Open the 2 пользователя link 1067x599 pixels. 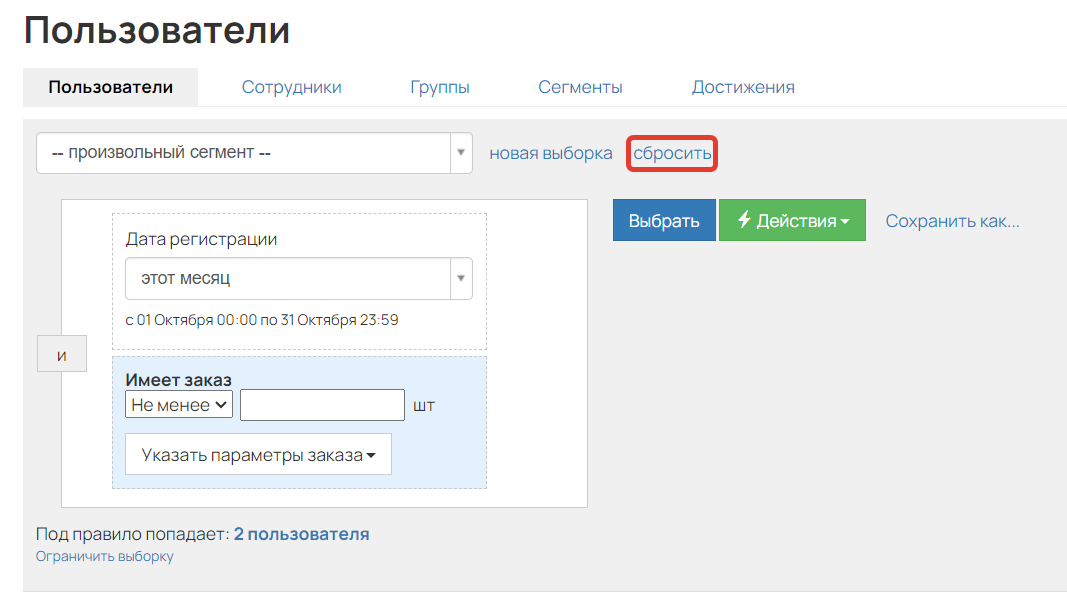(x=301, y=534)
